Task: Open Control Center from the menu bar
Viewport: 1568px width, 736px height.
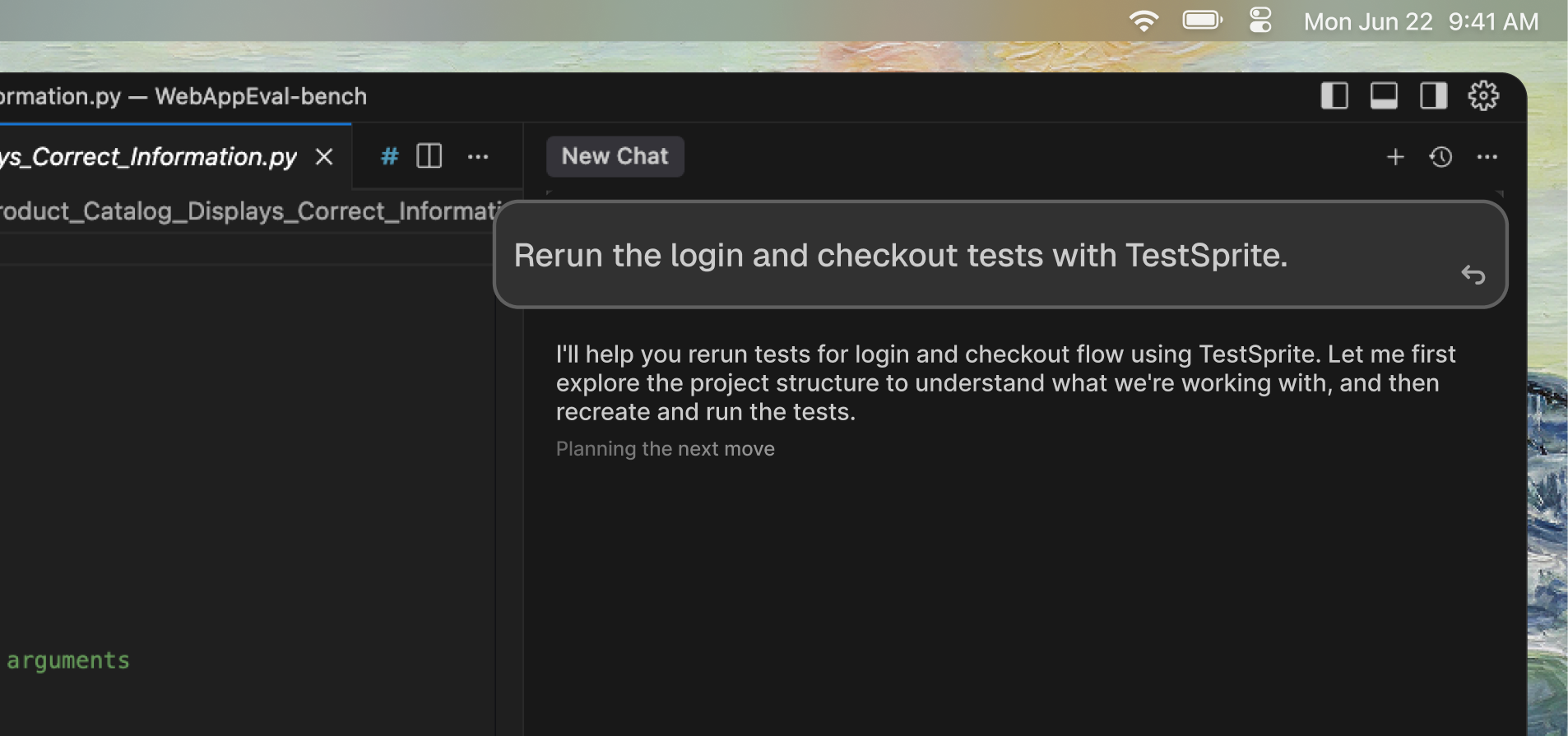Action: [x=1260, y=21]
